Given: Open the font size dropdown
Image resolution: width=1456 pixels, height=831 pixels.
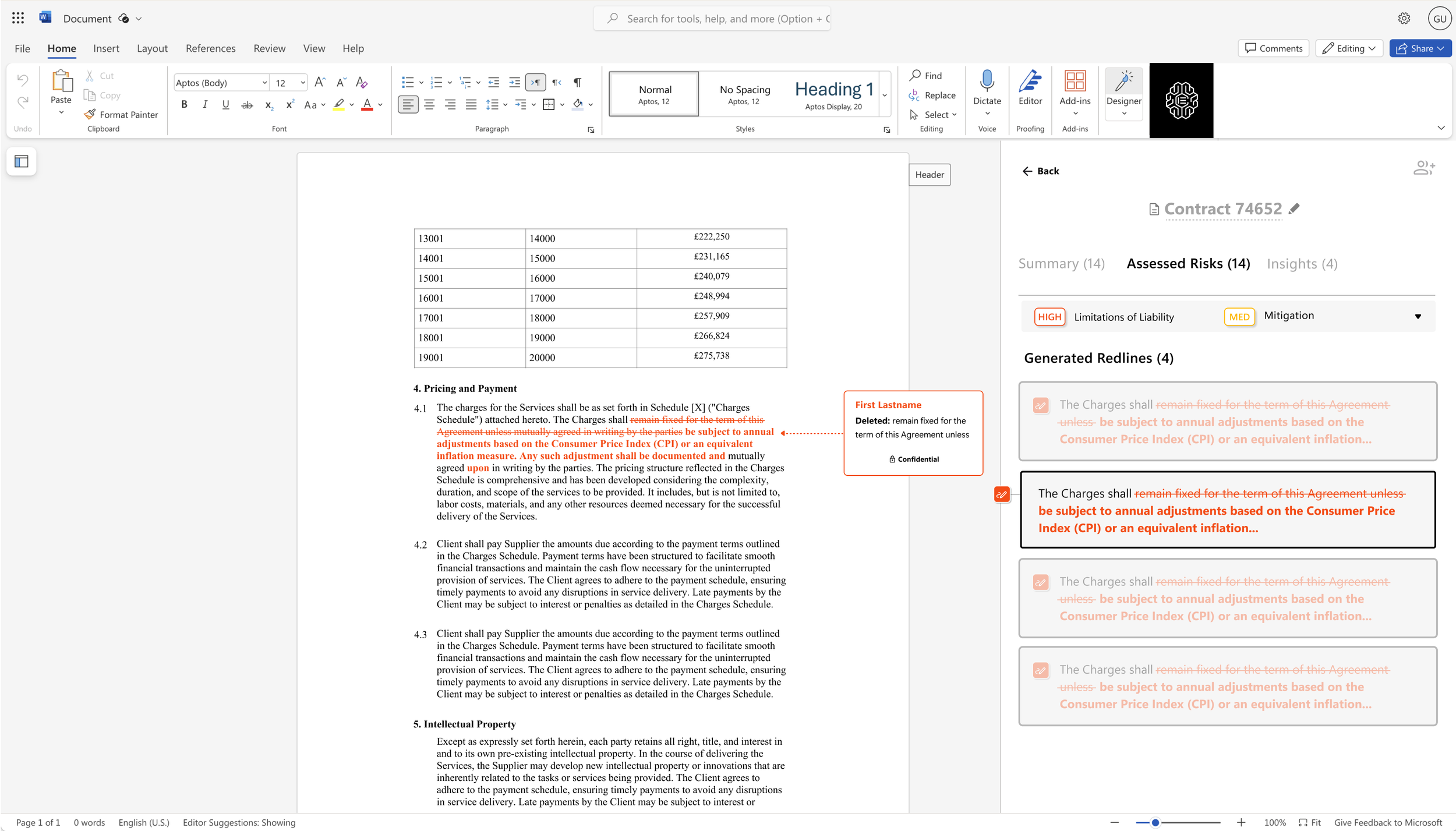Looking at the screenshot, I should [x=302, y=82].
